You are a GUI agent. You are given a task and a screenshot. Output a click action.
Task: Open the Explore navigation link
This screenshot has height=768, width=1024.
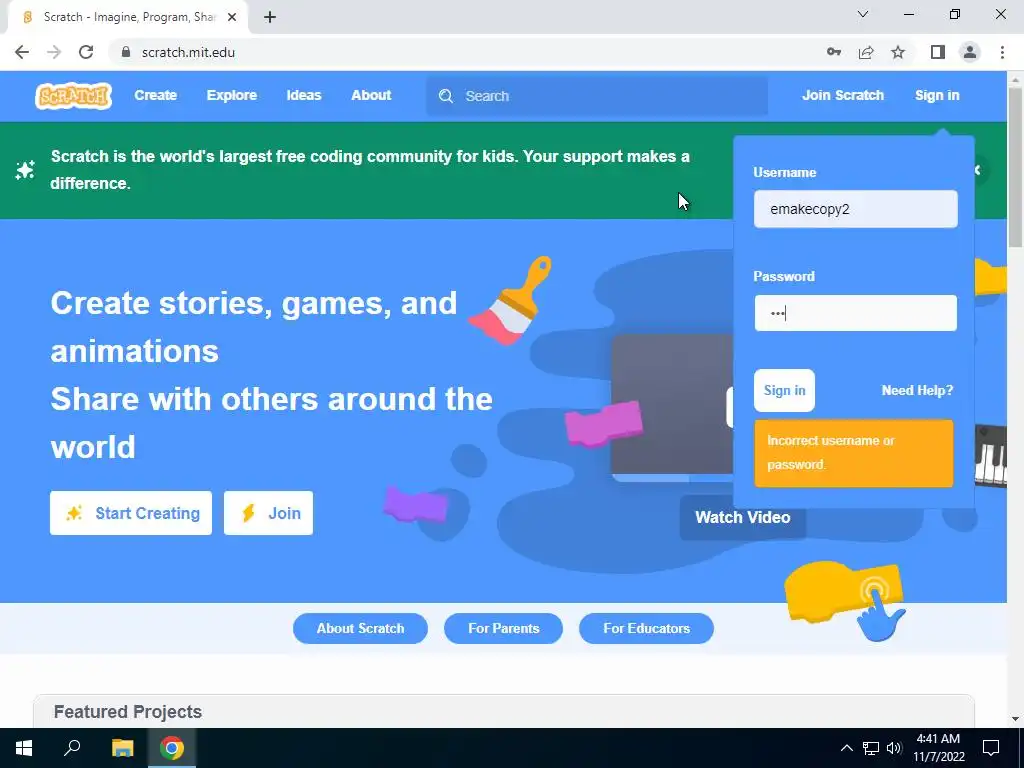232,95
